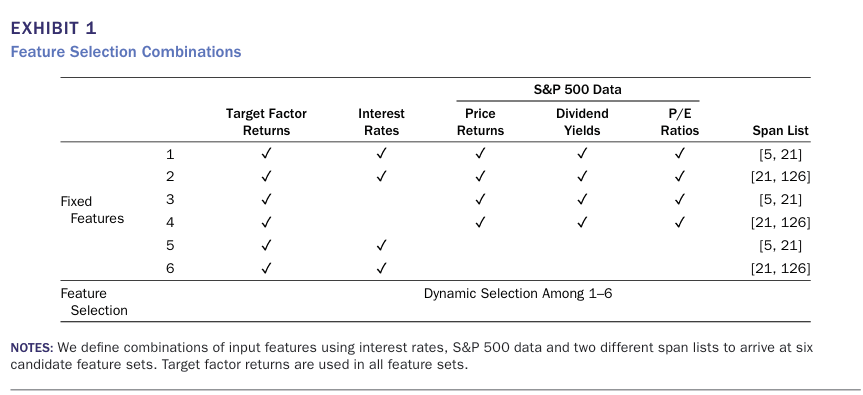Screen dimensions: 863x395
Task: Click row 5 Target Factor Returns checkmark
Action: point(266,245)
